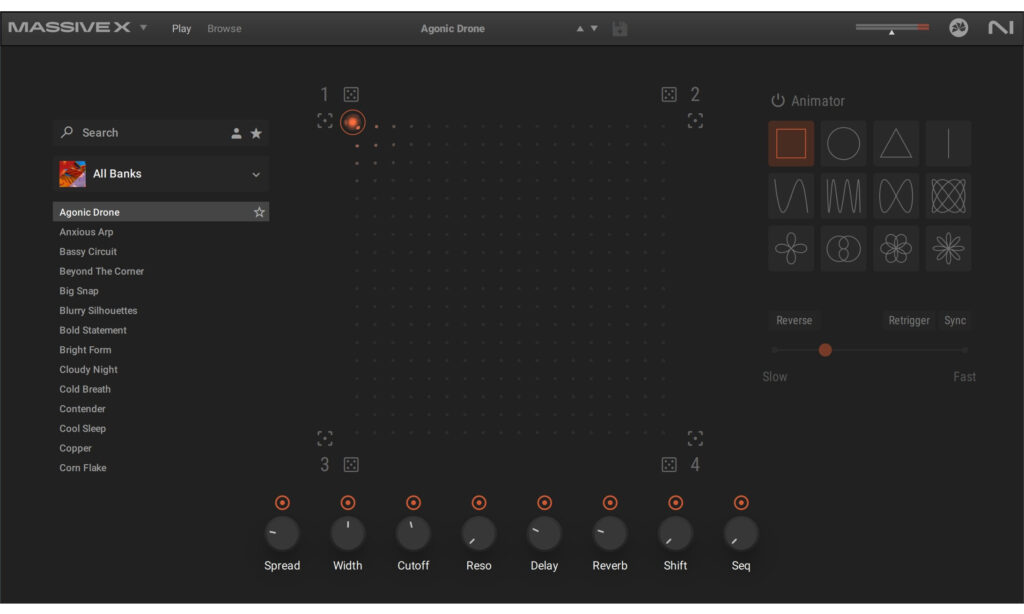This screenshot has height=614, width=1024.
Task: Enable Retrigger in the Animator panel
Action: [908, 320]
